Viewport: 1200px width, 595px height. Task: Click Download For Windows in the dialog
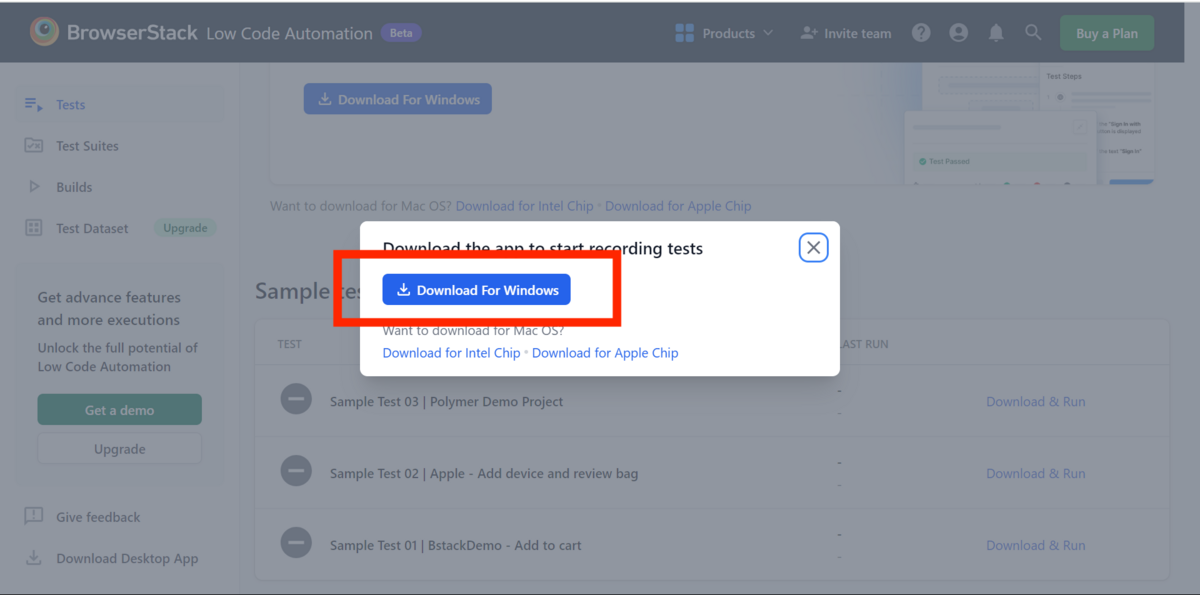click(x=477, y=290)
